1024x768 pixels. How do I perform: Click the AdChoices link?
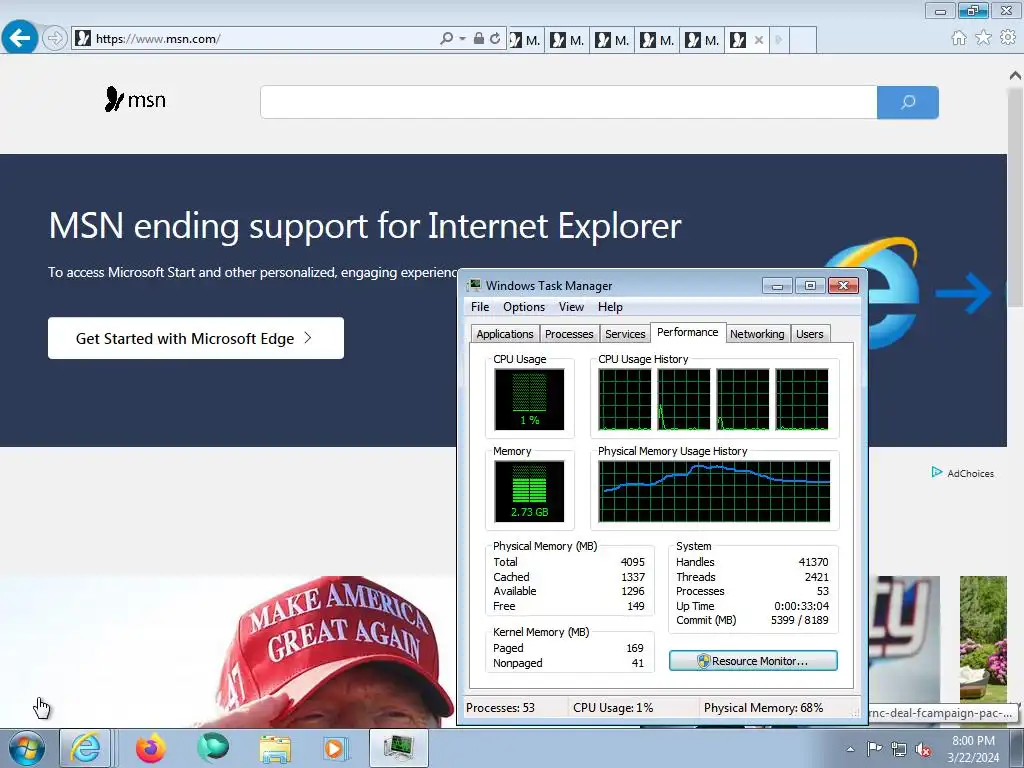pos(963,473)
